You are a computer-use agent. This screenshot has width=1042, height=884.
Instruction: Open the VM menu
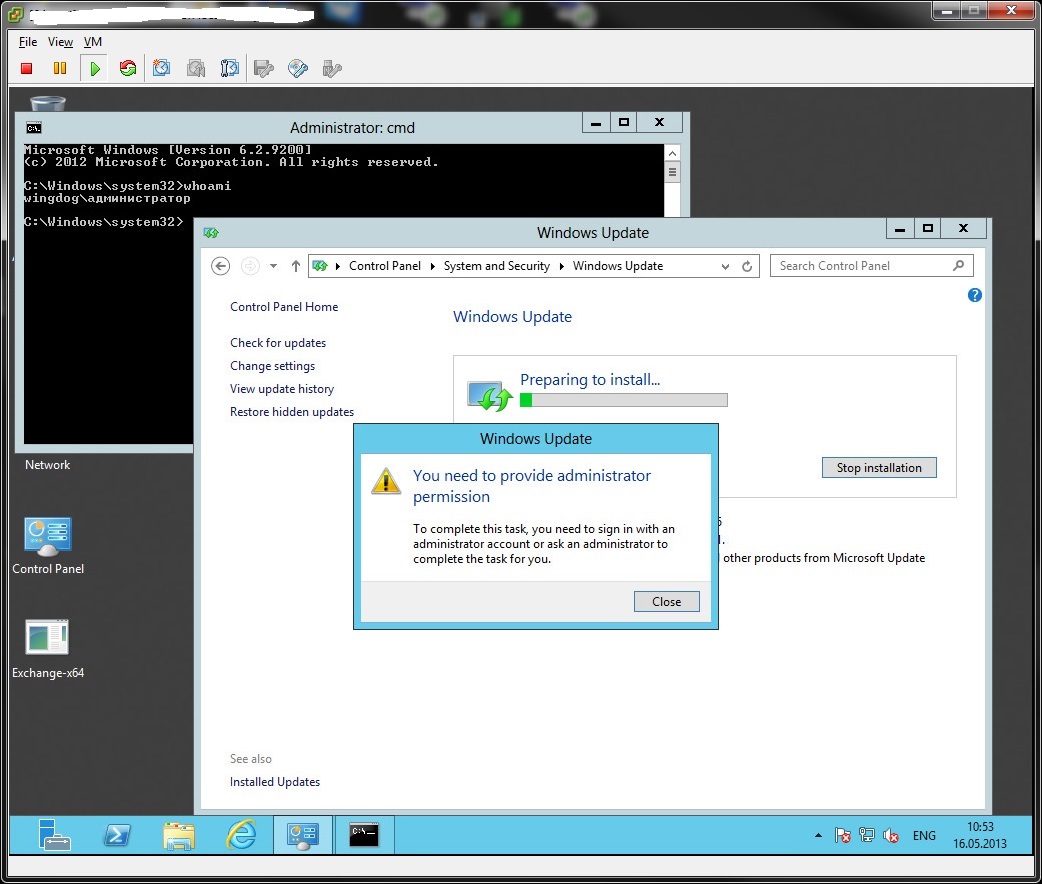93,42
